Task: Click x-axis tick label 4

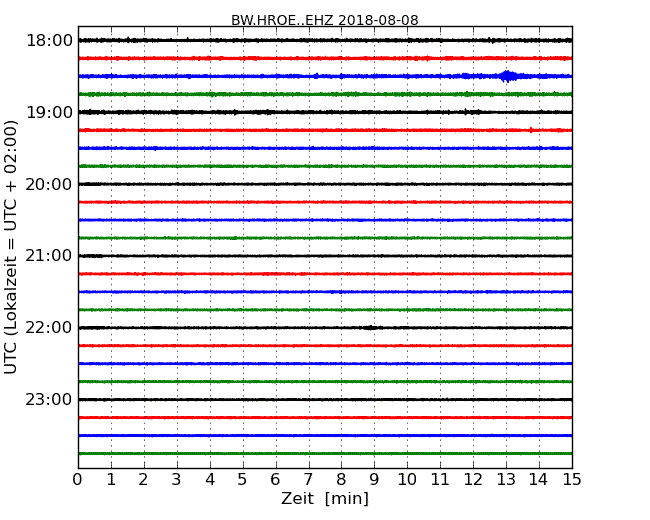Action: tap(210, 479)
